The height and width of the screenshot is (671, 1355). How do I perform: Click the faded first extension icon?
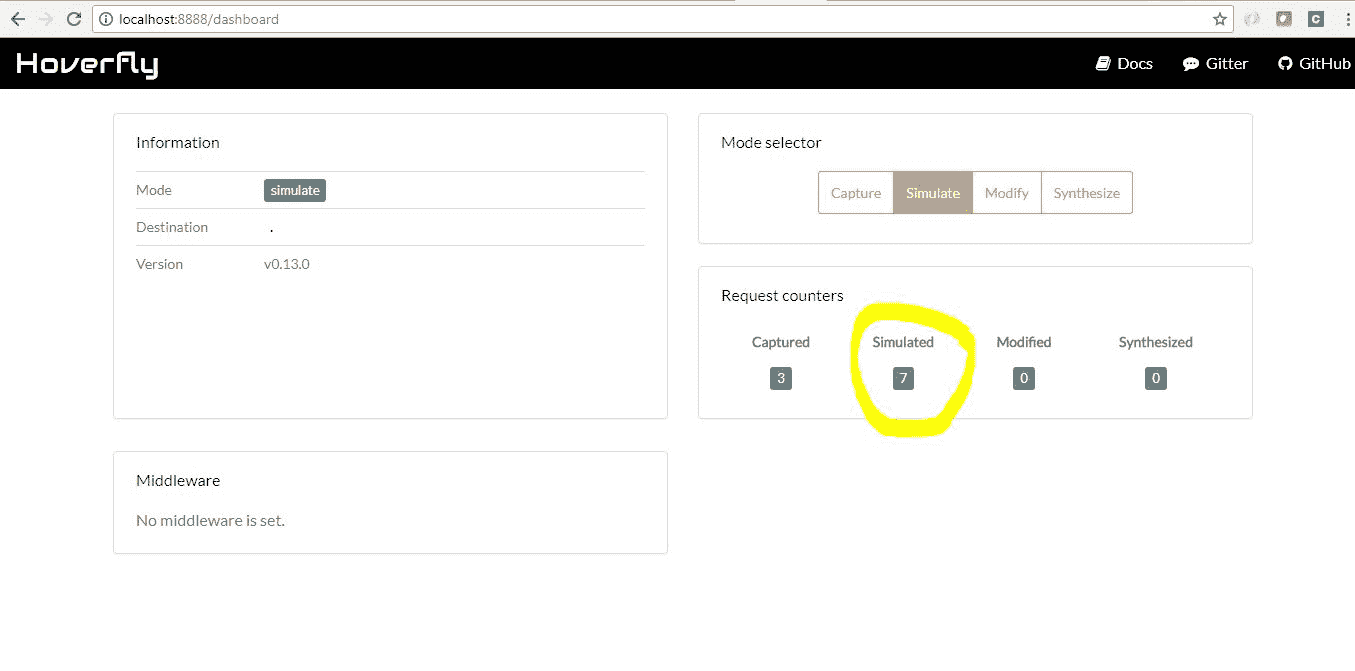pos(1252,19)
